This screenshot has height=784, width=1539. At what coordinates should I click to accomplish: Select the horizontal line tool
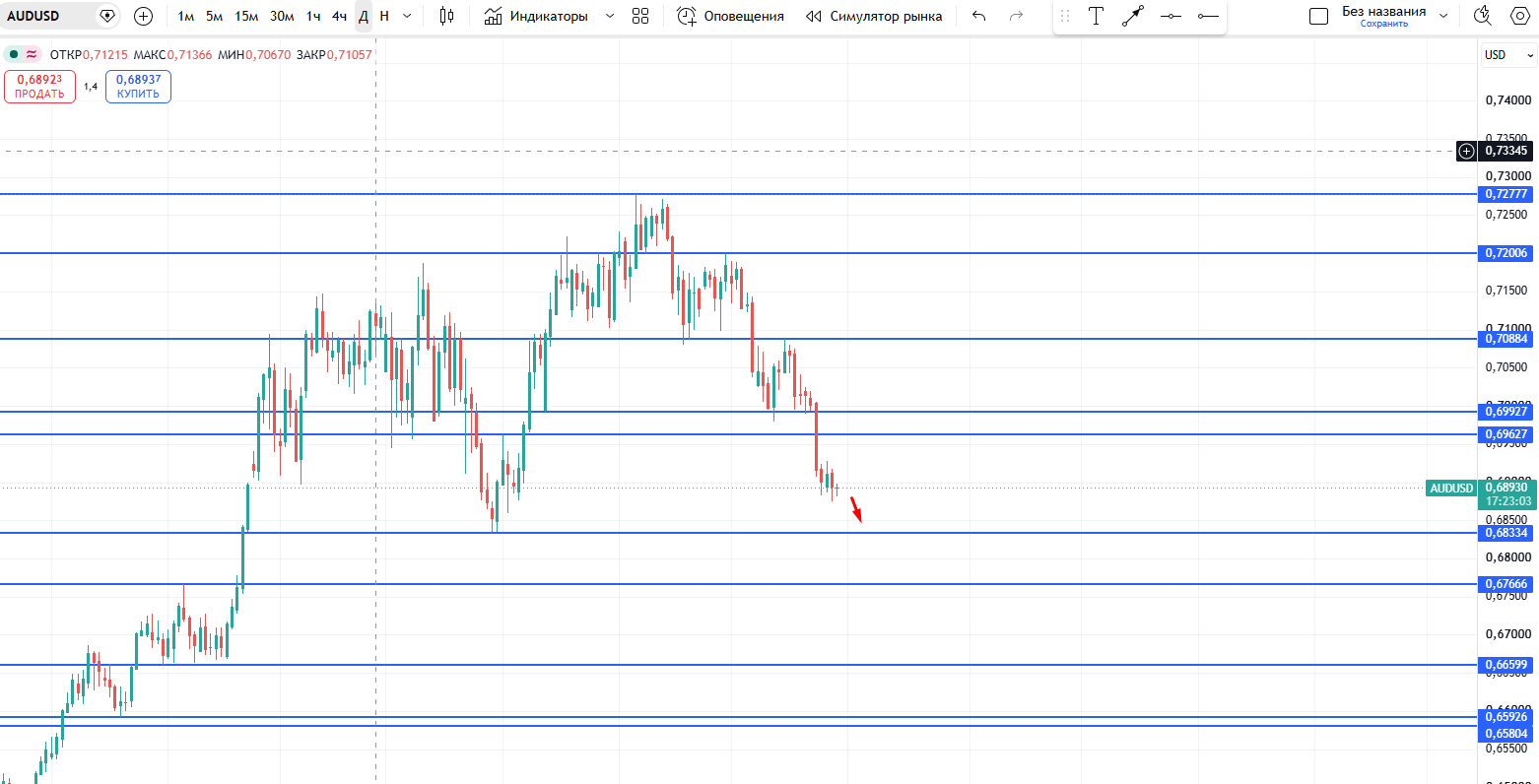tap(1171, 16)
